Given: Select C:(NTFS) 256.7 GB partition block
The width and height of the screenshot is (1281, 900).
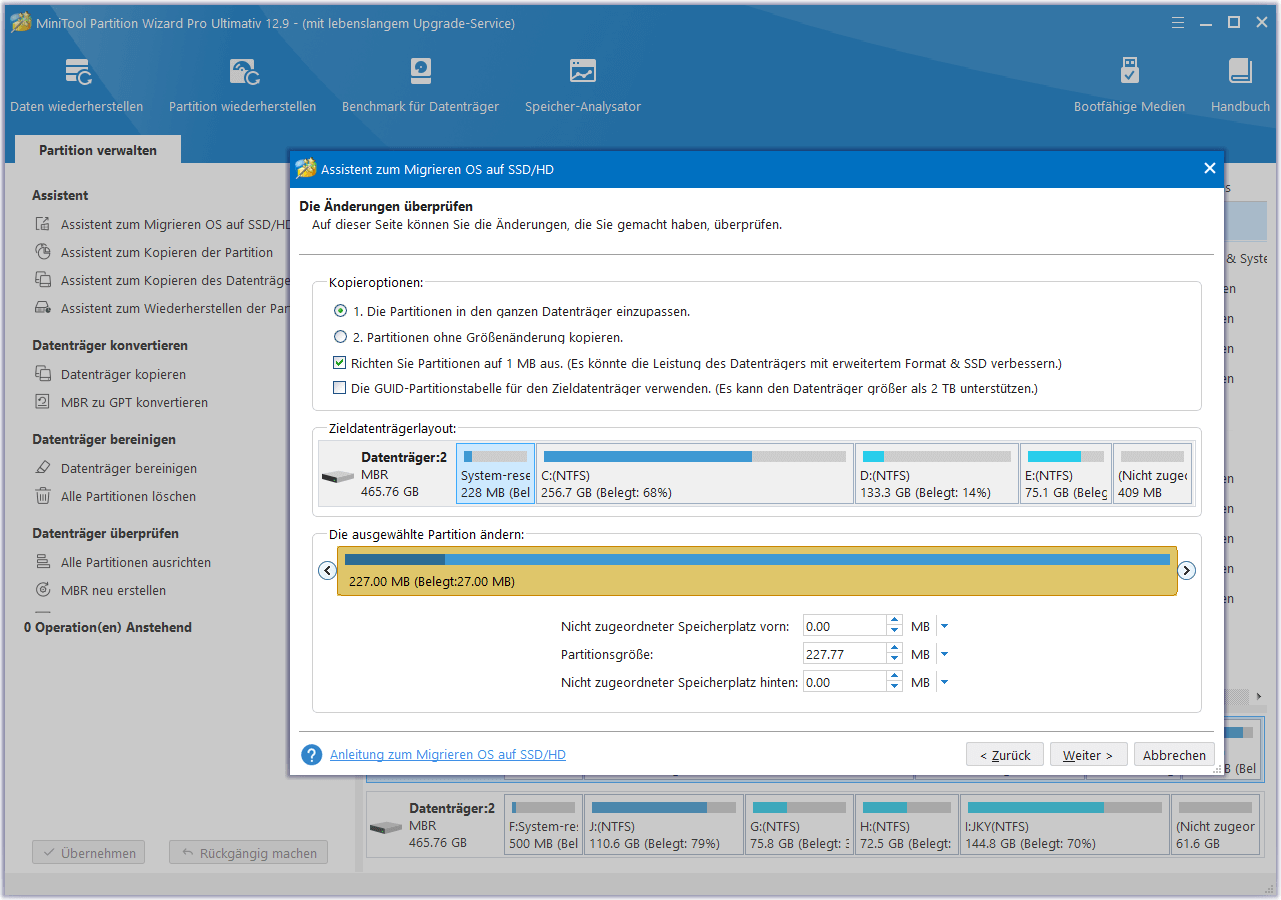Looking at the screenshot, I should [x=695, y=474].
